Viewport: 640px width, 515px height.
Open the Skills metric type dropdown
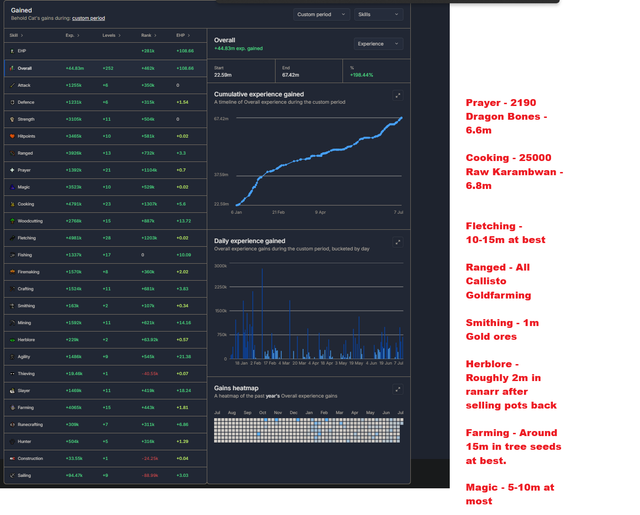coord(378,14)
